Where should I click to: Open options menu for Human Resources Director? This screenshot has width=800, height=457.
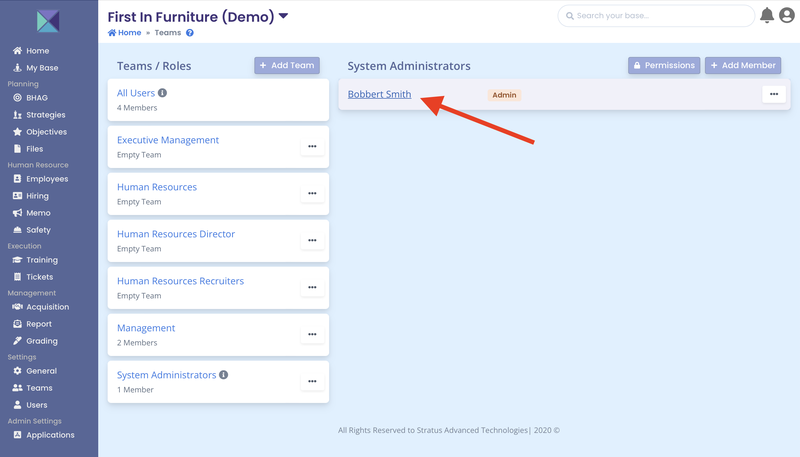pyautogui.click(x=312, y=240)
